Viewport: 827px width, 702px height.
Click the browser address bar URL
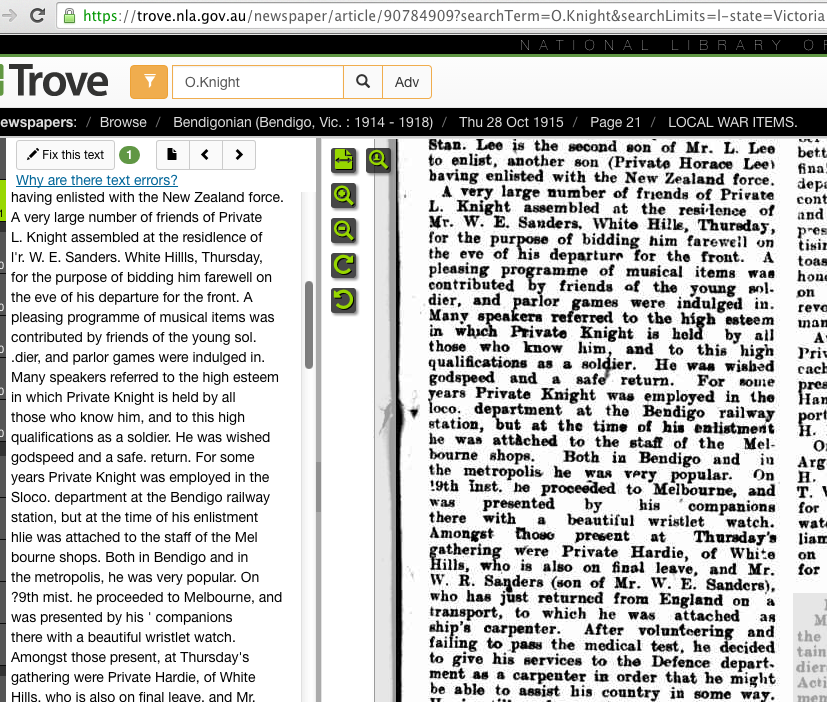(454, 16)
